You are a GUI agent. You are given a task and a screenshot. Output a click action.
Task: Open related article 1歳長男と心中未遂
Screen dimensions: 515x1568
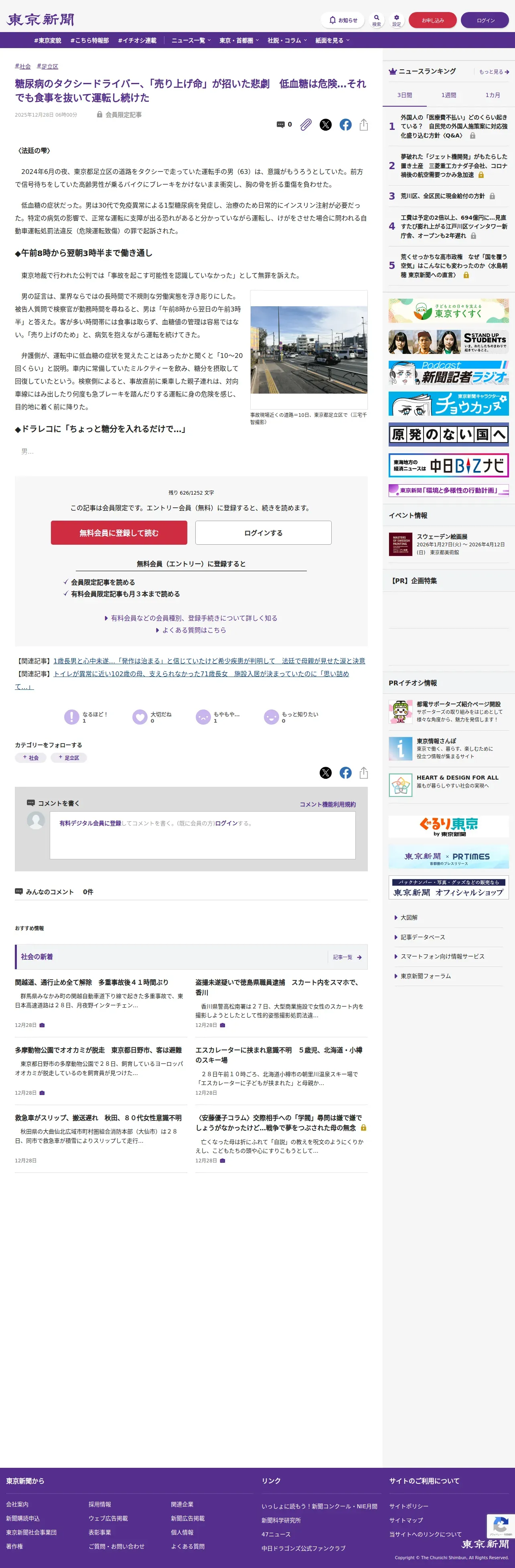pyautogui.click(x=209, y=661)
